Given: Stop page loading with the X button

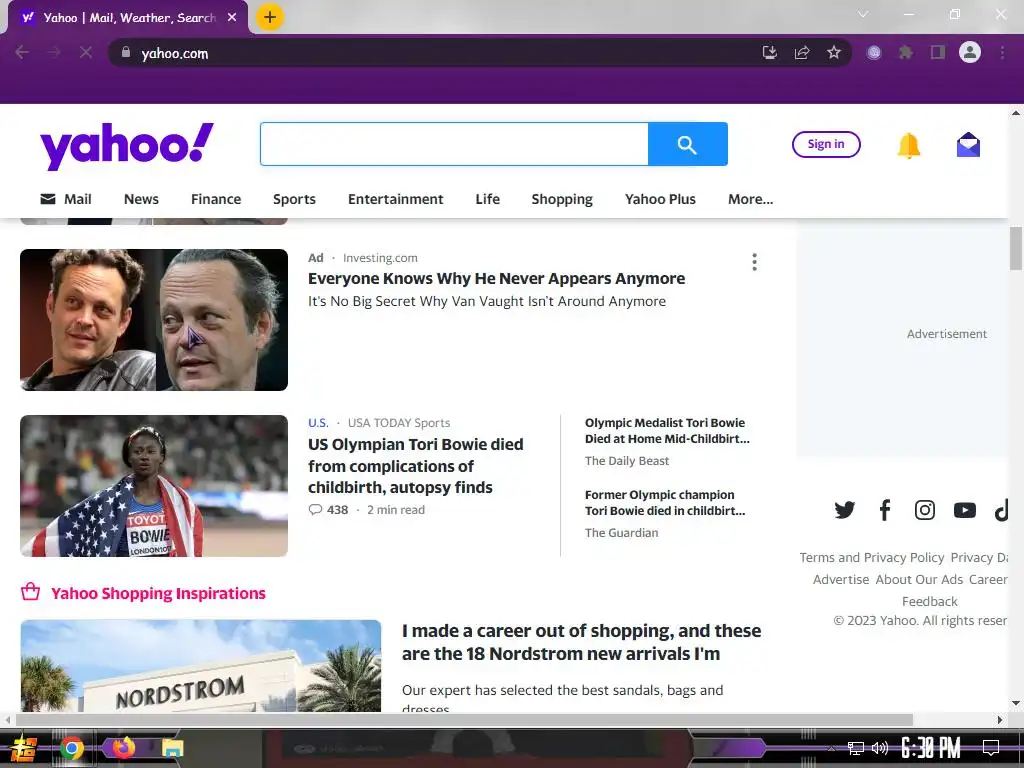Looking at the screenshot, I should pos(86,52).
